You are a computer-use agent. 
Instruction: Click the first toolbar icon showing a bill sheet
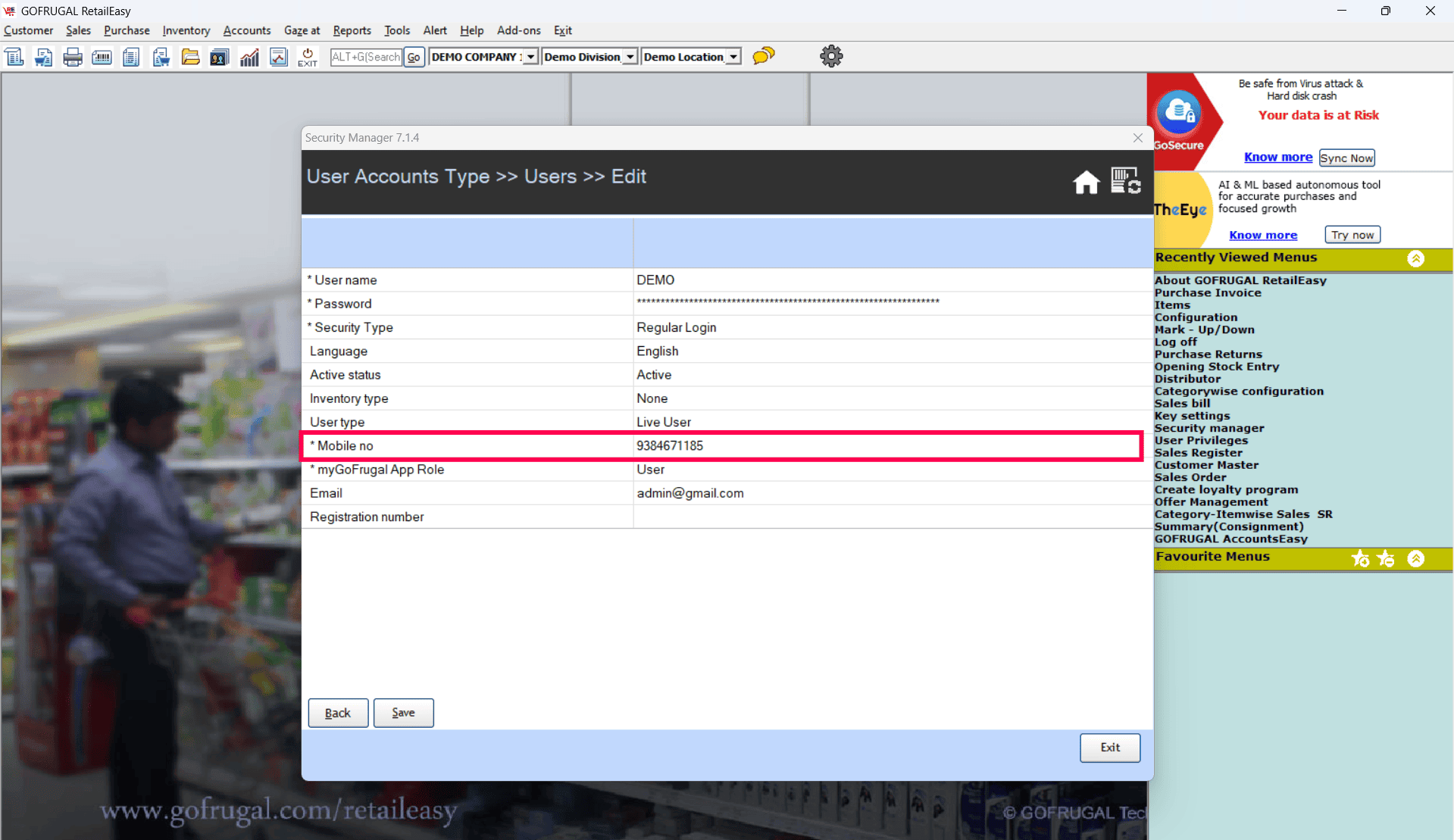[14, 57]
